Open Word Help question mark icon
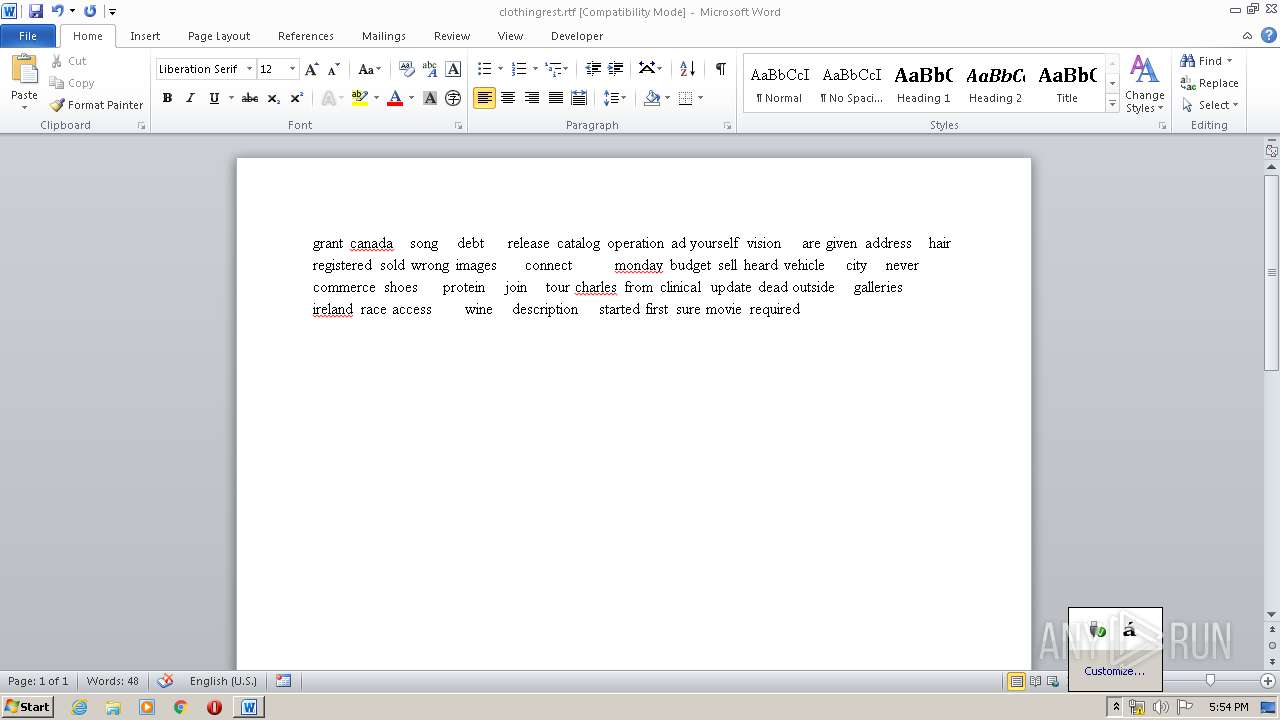The image size is (1280, 720). [1269, 35]
